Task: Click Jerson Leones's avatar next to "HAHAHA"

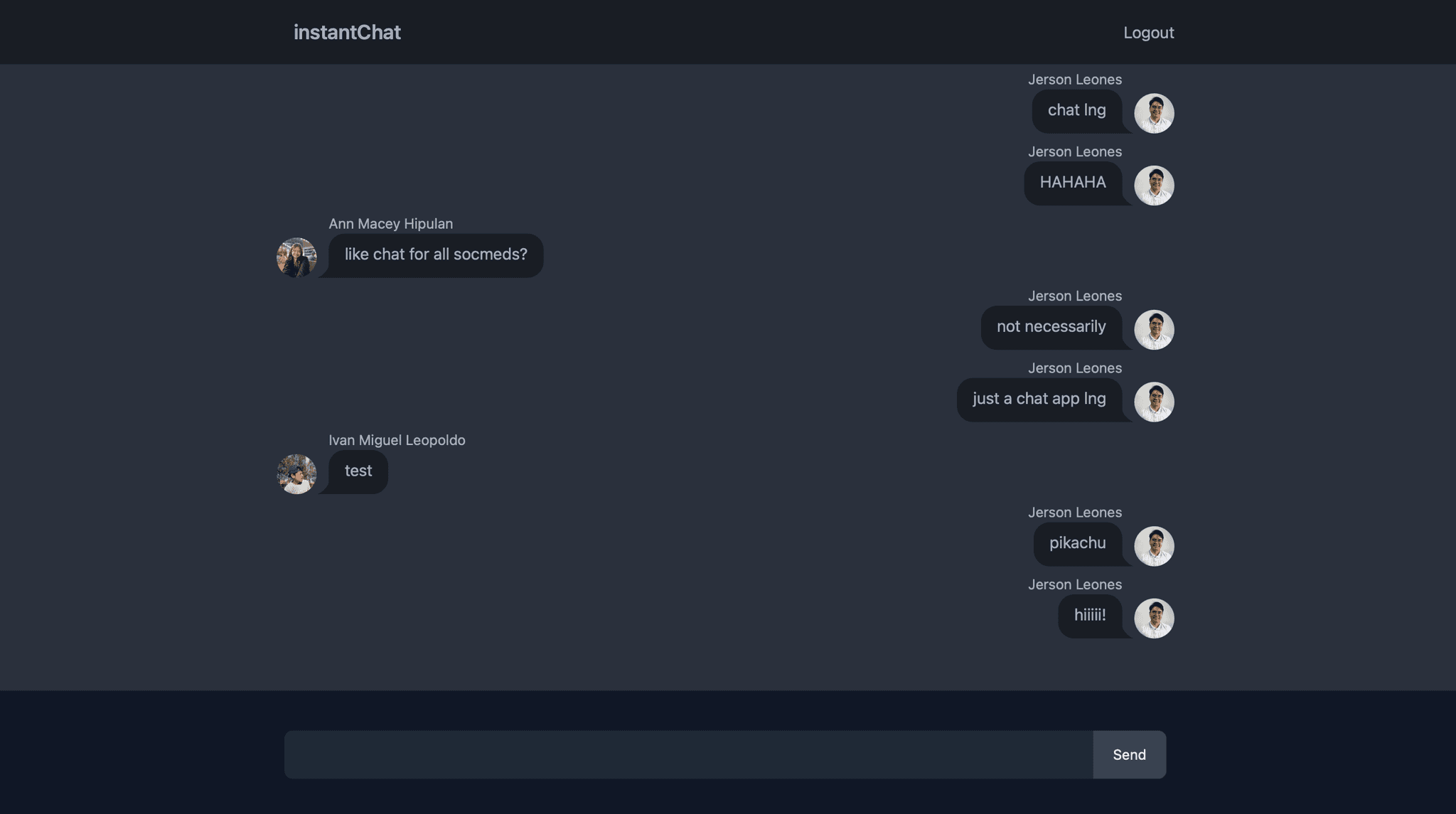Action: pyautogui.click(x=1155, y=185)
